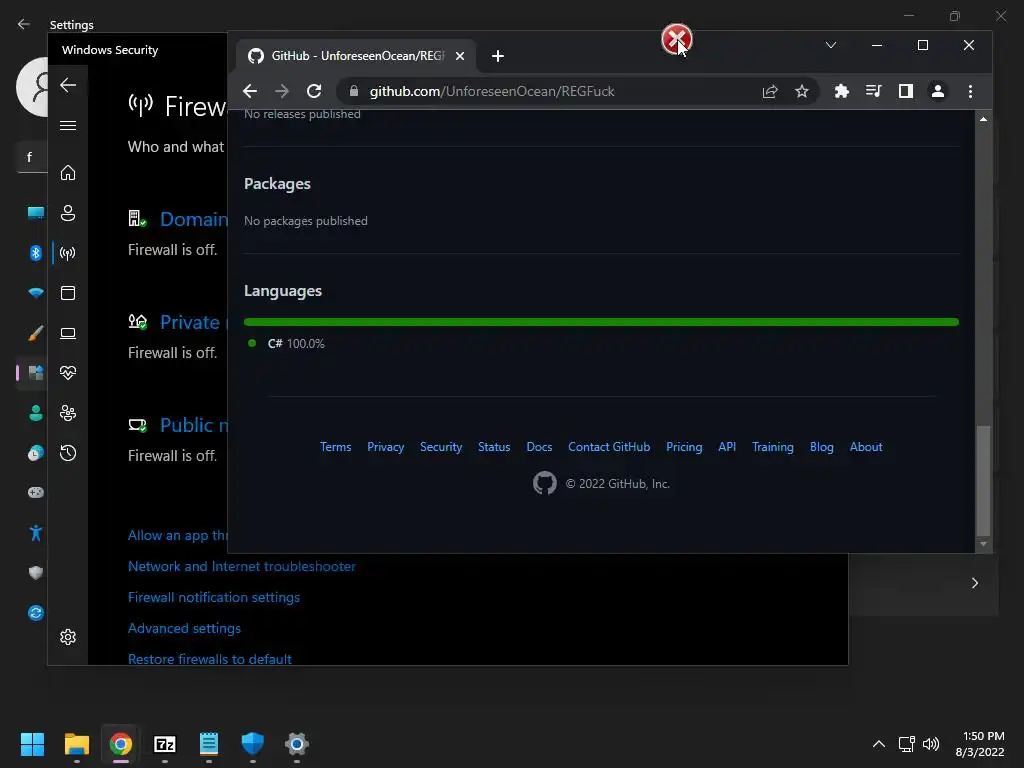The width and height of the screenshot is (1024, 768).
Task: Open Protection history sidebar icon
Action: [68, 453]
